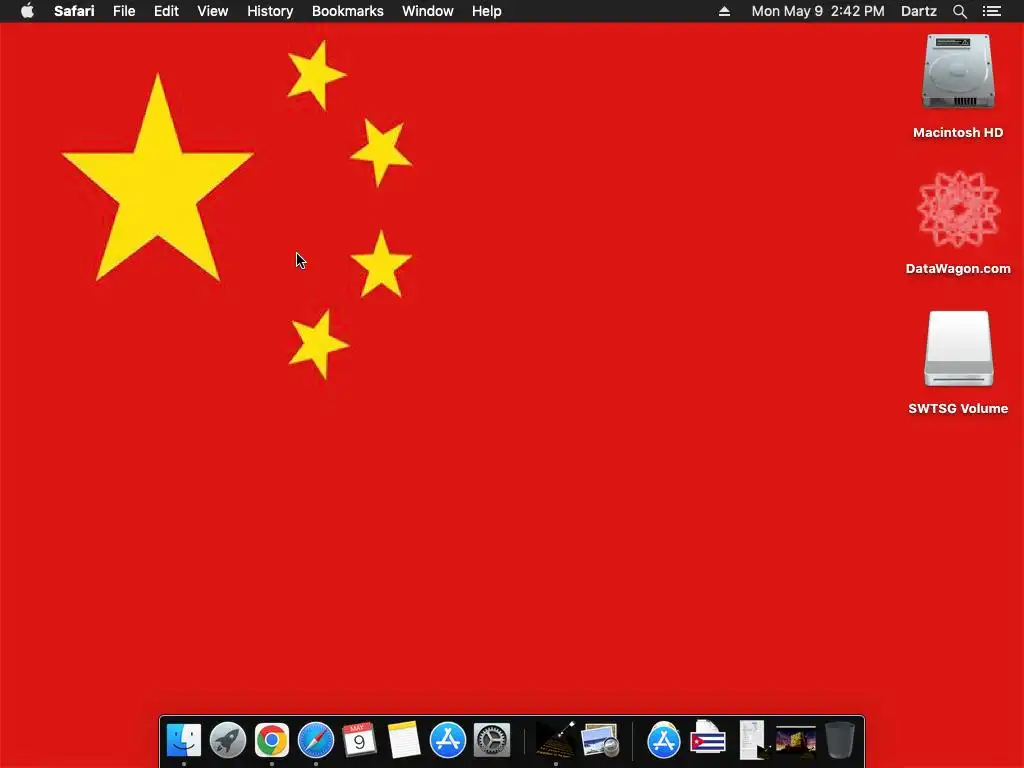Open the Help menu
This screenshot has width=1024, height=768.
click(x=487, y=11)
